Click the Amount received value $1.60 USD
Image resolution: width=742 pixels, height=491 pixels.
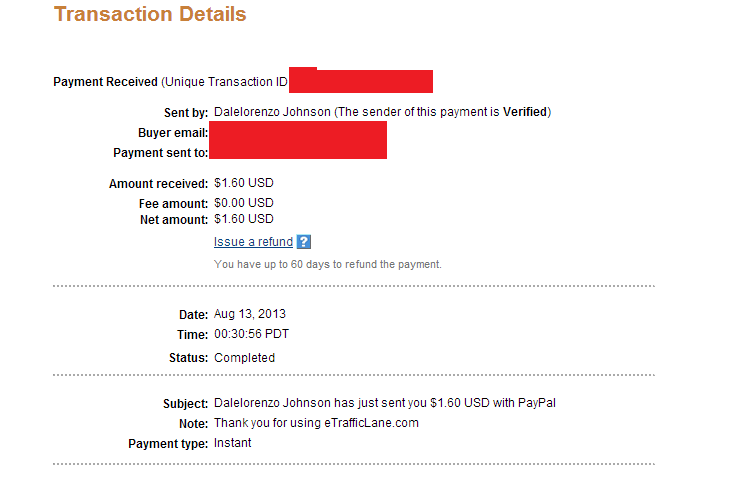(x=244, y=183)
